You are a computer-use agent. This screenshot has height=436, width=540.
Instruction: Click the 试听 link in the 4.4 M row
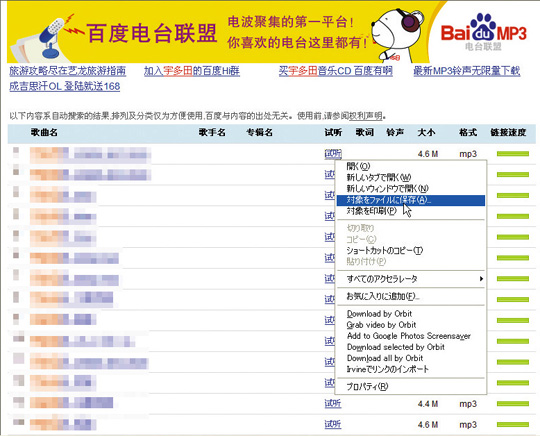(x=333, y=403)
